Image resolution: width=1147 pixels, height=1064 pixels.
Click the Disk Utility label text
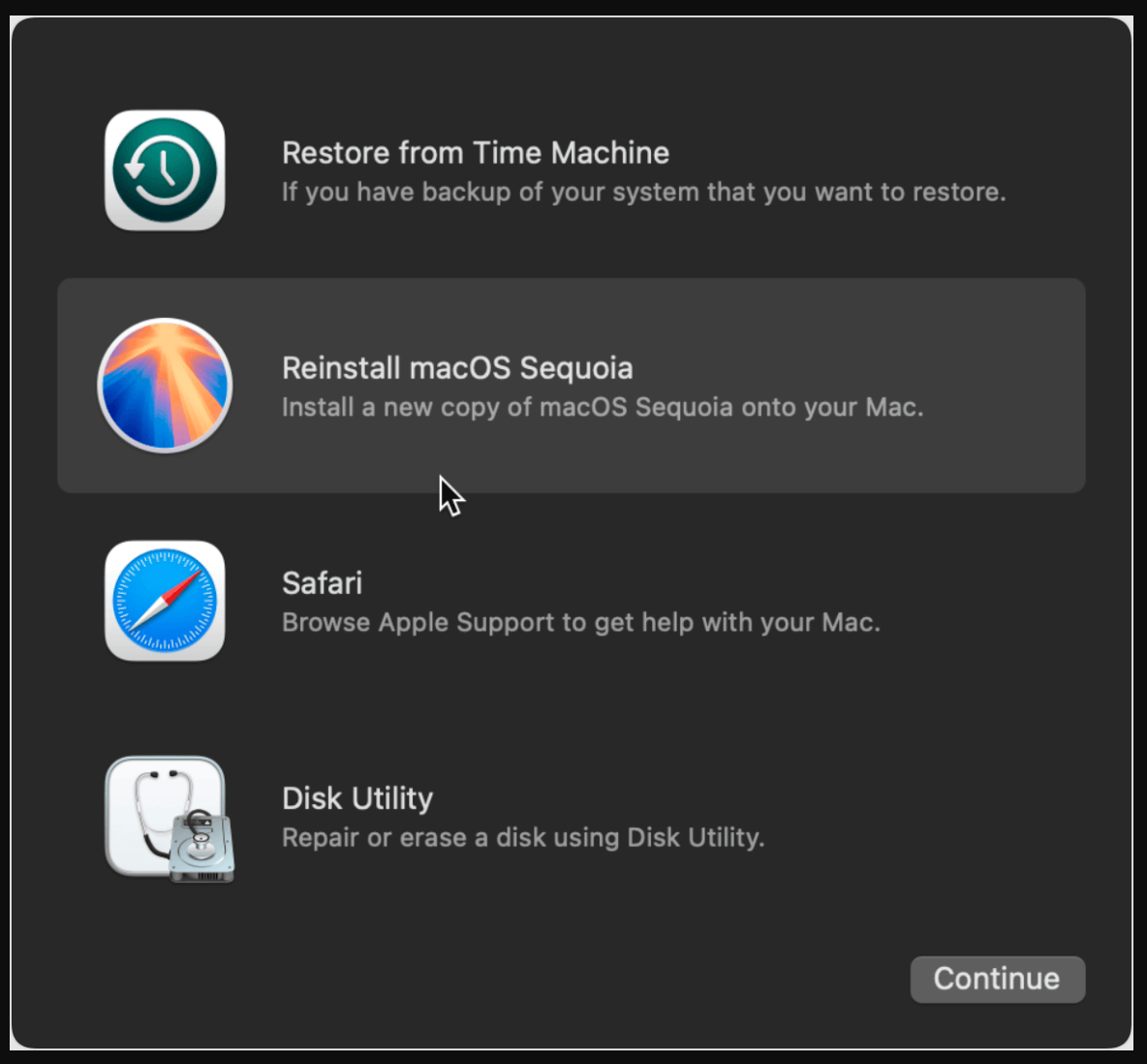pos(356,798)
